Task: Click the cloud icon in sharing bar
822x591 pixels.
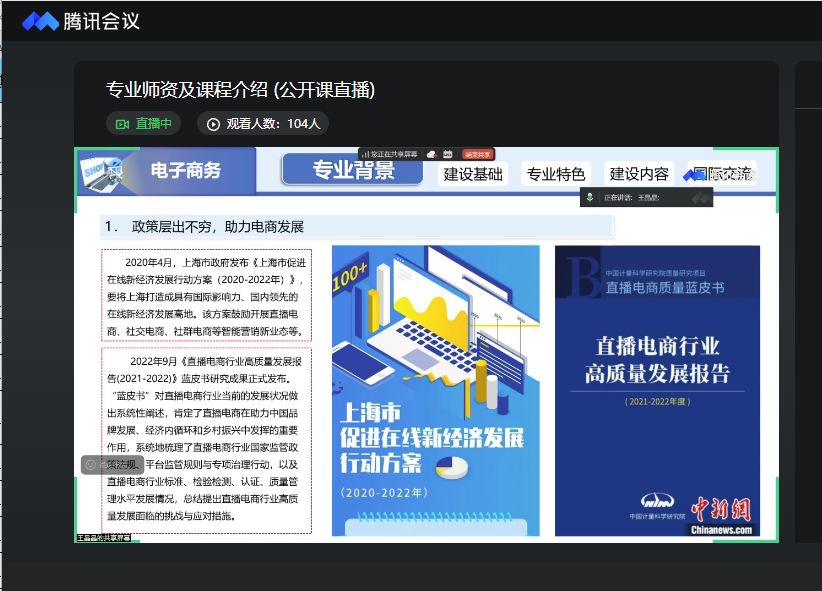Action: click(431, 154)
